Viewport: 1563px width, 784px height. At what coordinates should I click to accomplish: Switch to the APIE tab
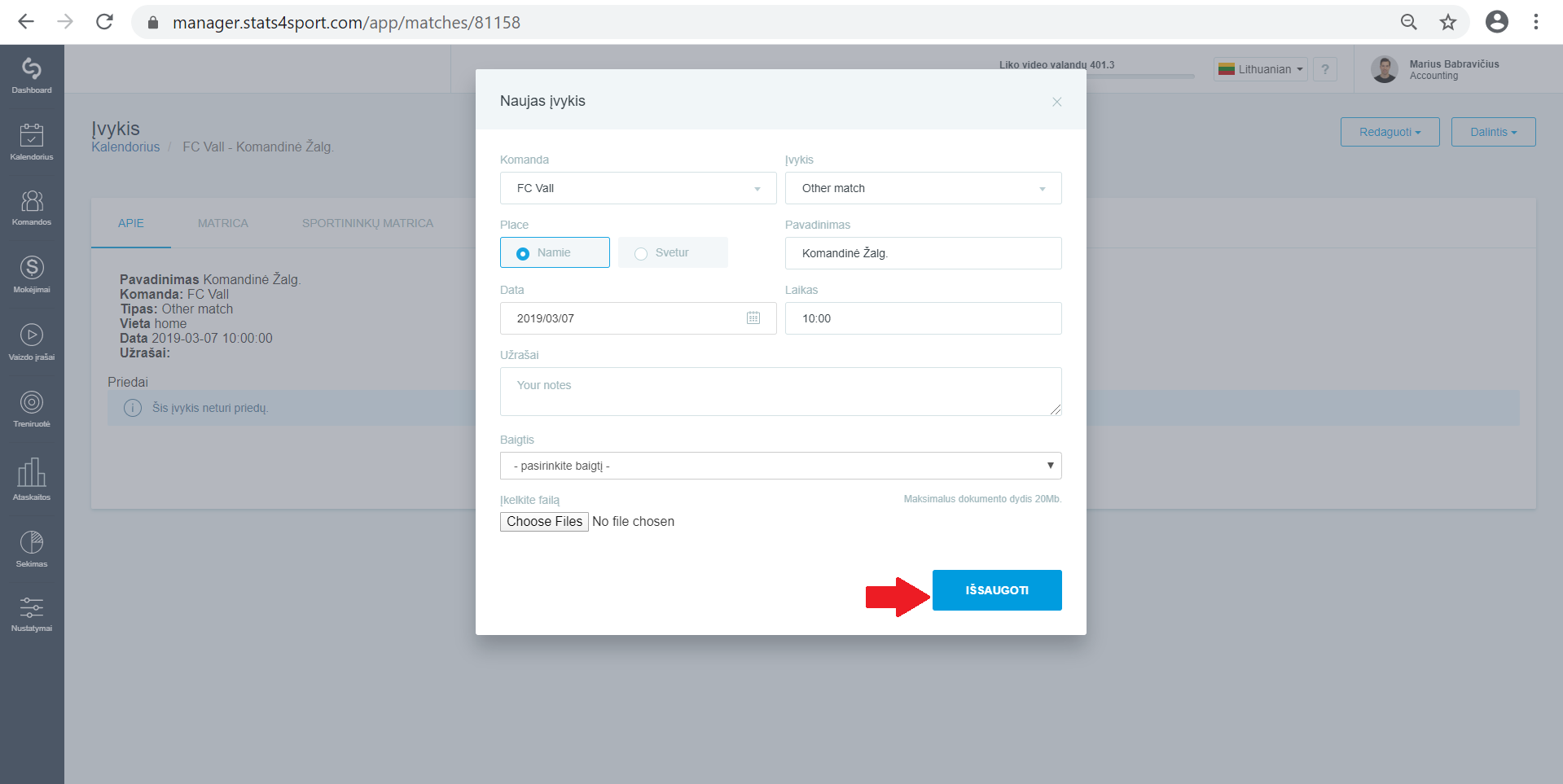pos(131,223)
